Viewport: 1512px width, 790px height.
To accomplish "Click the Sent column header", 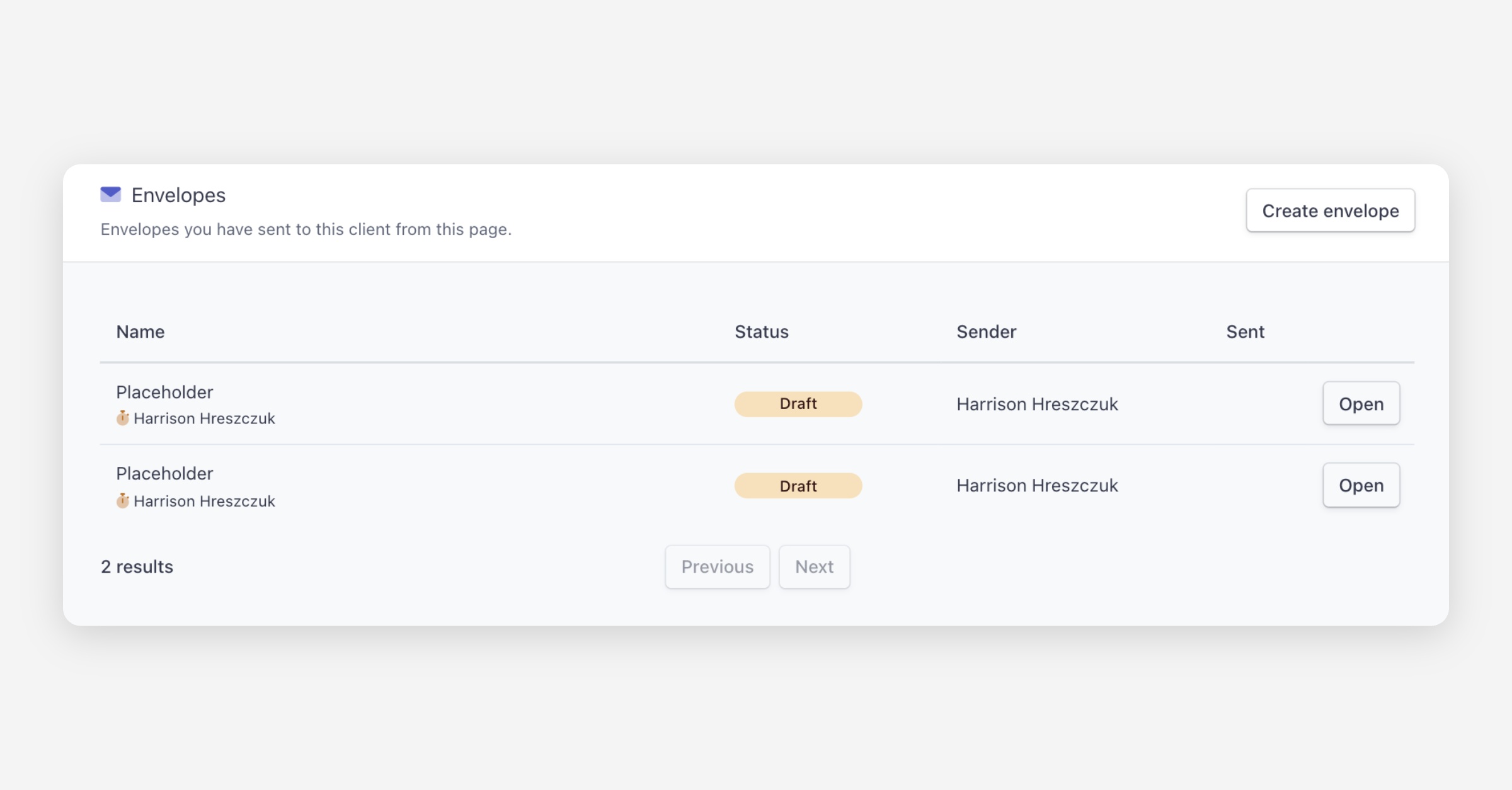I will click(x=1245, y=332).
